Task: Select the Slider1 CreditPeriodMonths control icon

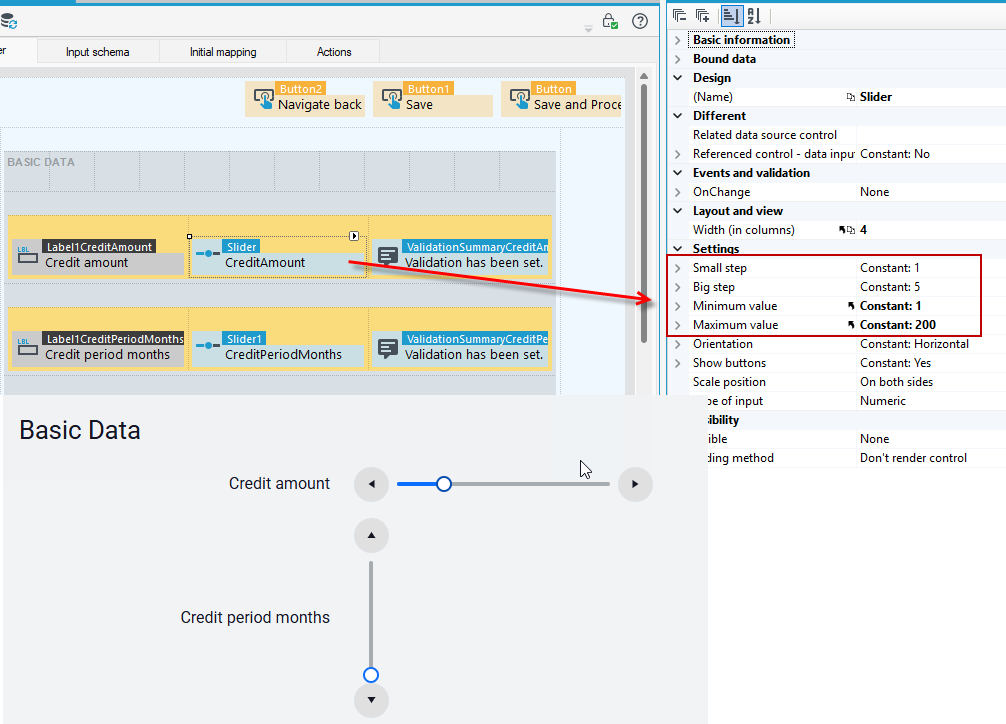Action: 208,345
